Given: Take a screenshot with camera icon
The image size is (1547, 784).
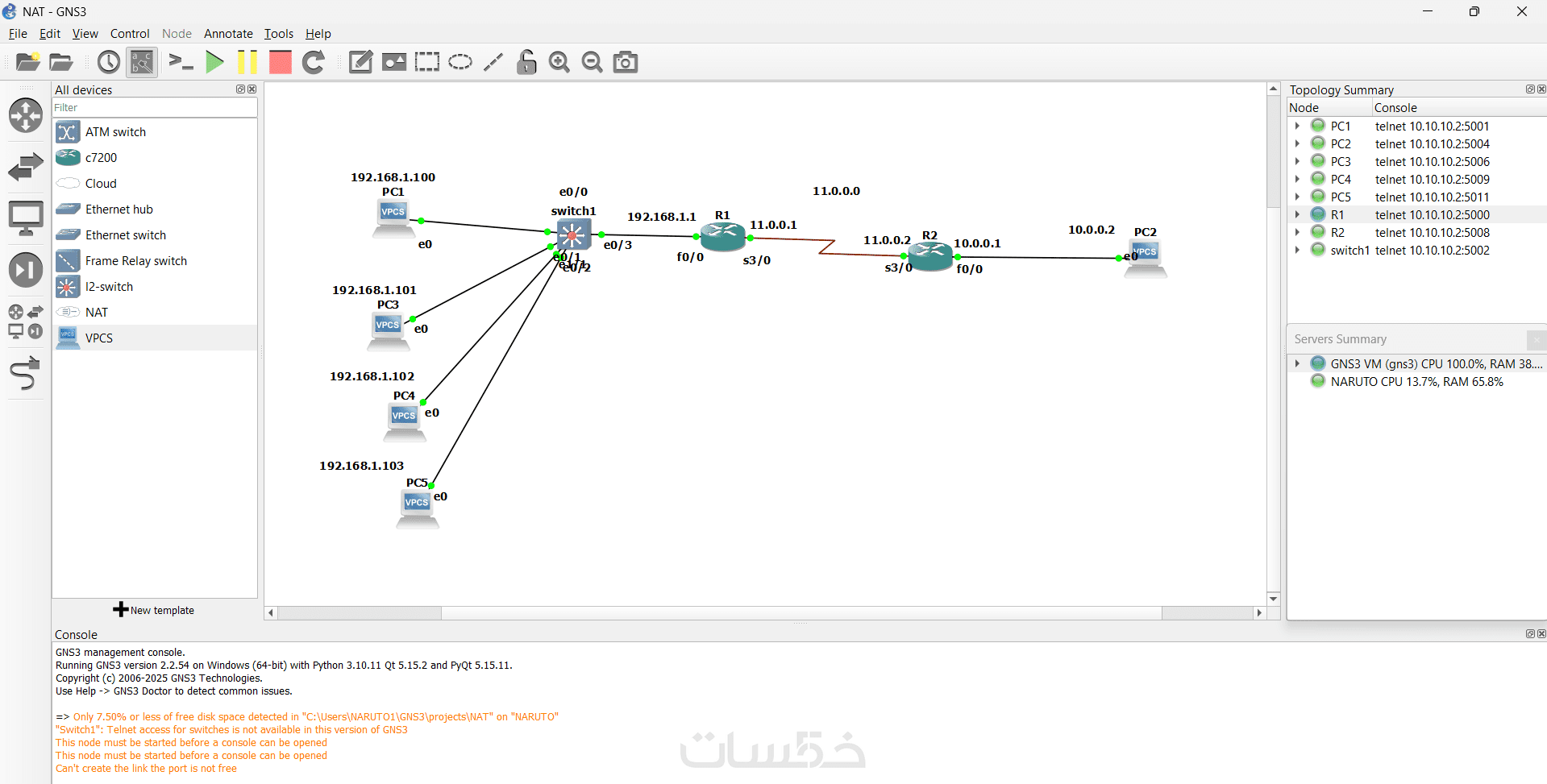Looking at the screenshot, I should [x=626, y=62].
